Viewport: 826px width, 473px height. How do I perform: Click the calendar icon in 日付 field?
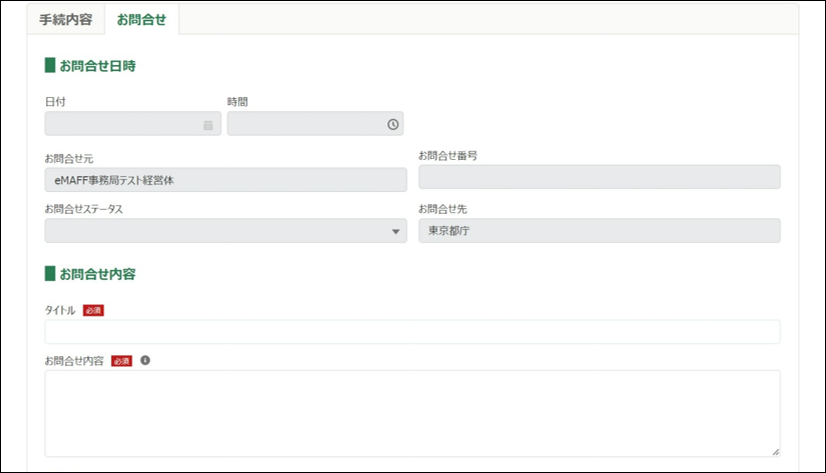point(208,125)
